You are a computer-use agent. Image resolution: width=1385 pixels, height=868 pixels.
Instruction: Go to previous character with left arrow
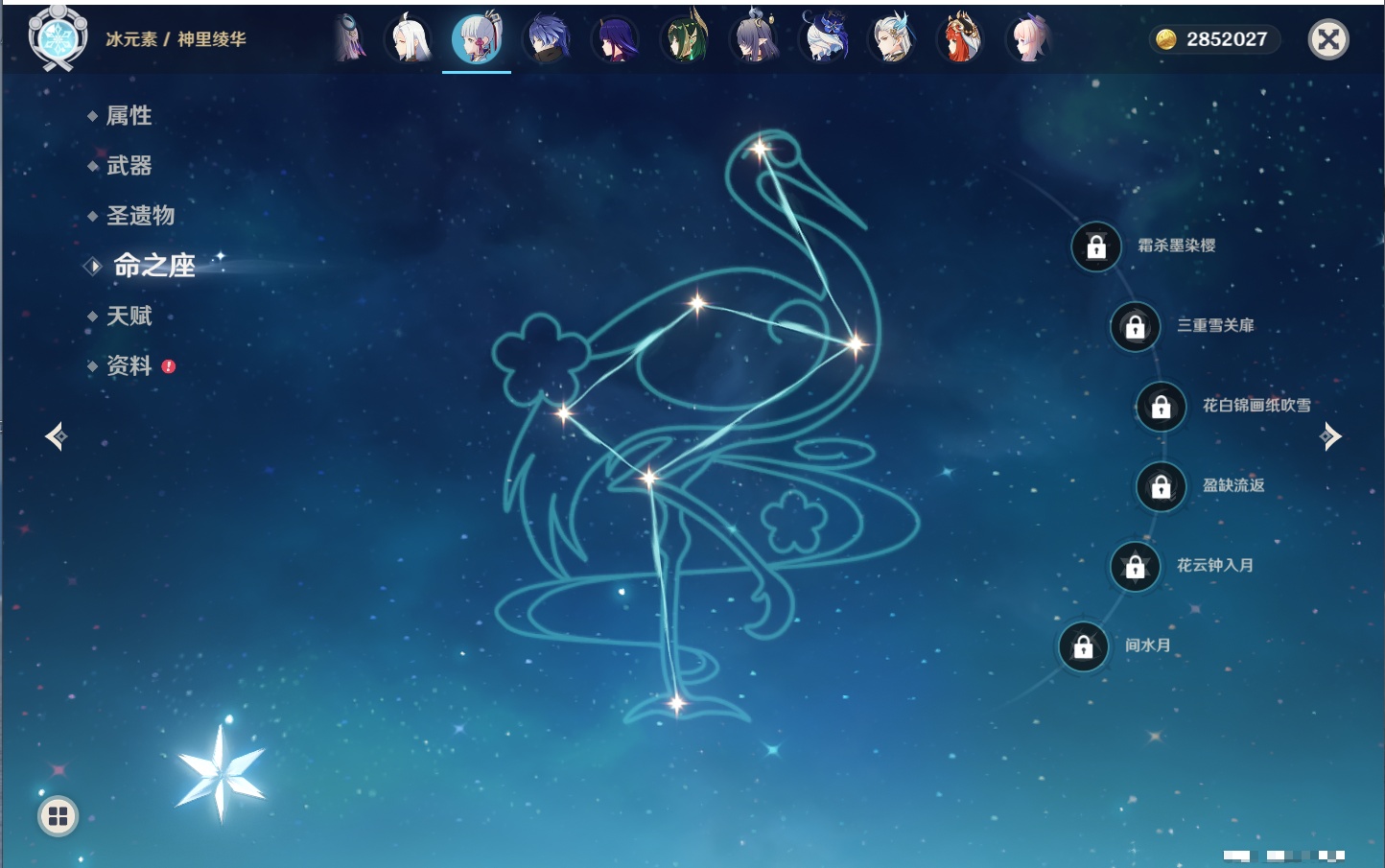tap(56, 436)
